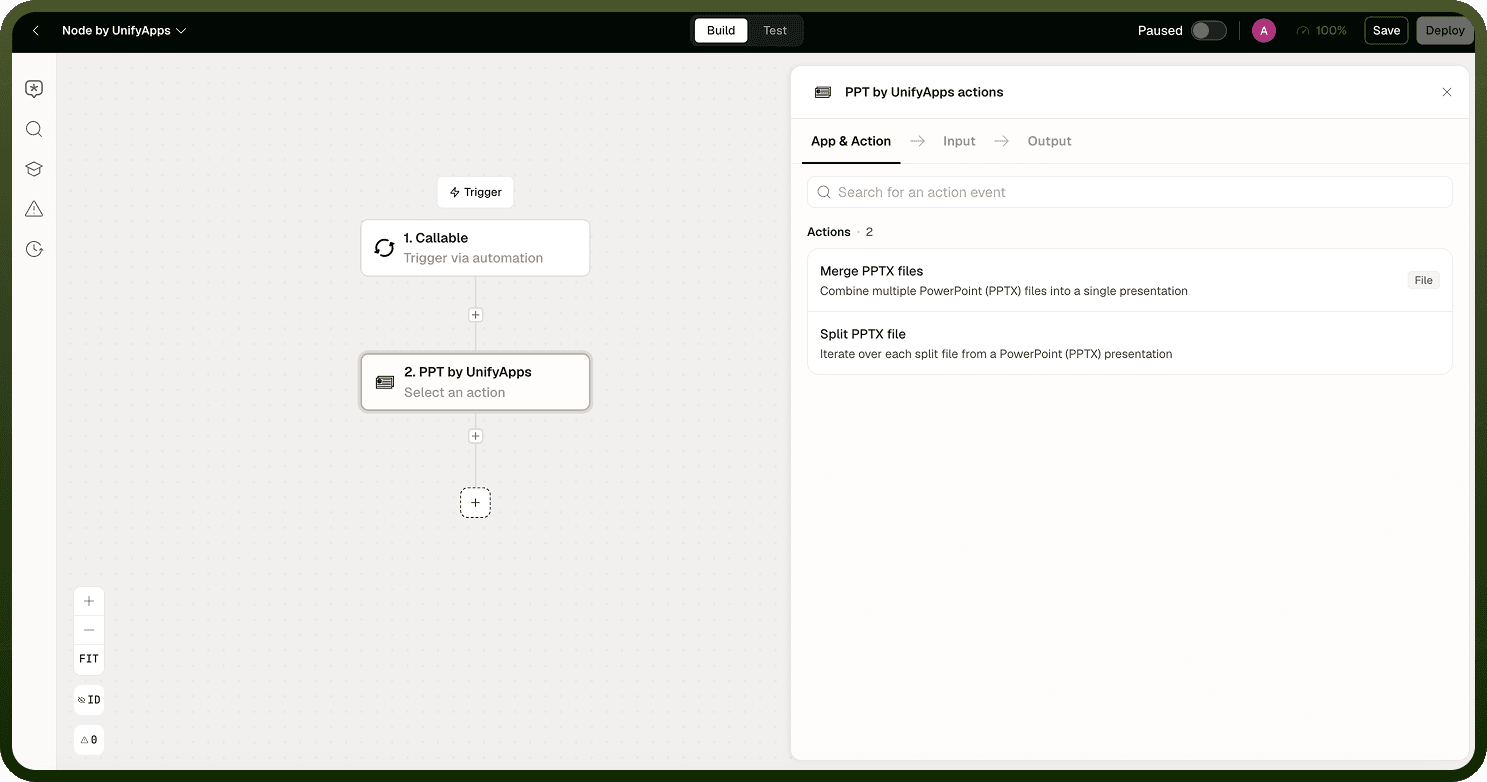The height and width of the screenshot is (782, 1487).
Task: Go to the Output tab
Action: [x=1049, y=141]
